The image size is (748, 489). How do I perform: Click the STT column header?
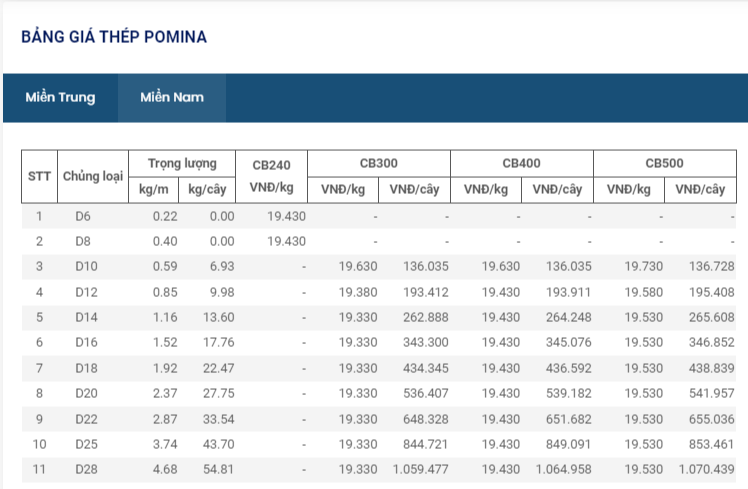click(x=40, y=176)
